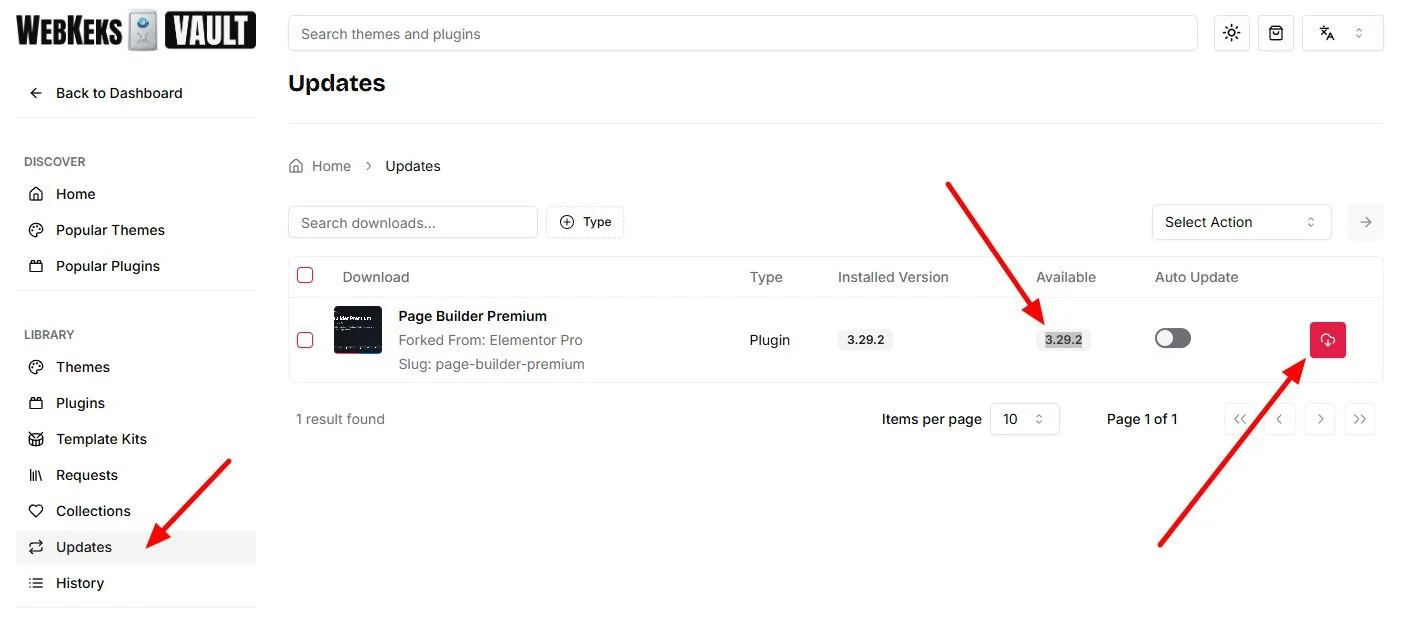Enable Auto Update for Page Builder Premium
1404x635 pixels.
click(1172, 339)
